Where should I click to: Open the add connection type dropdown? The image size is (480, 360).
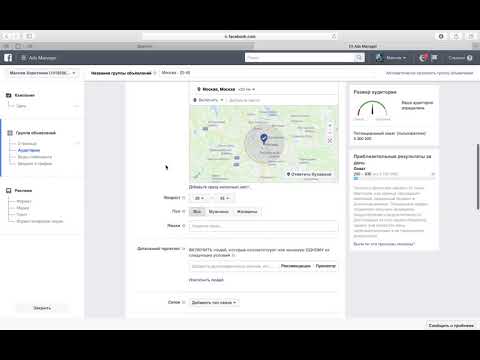[214, 302]
